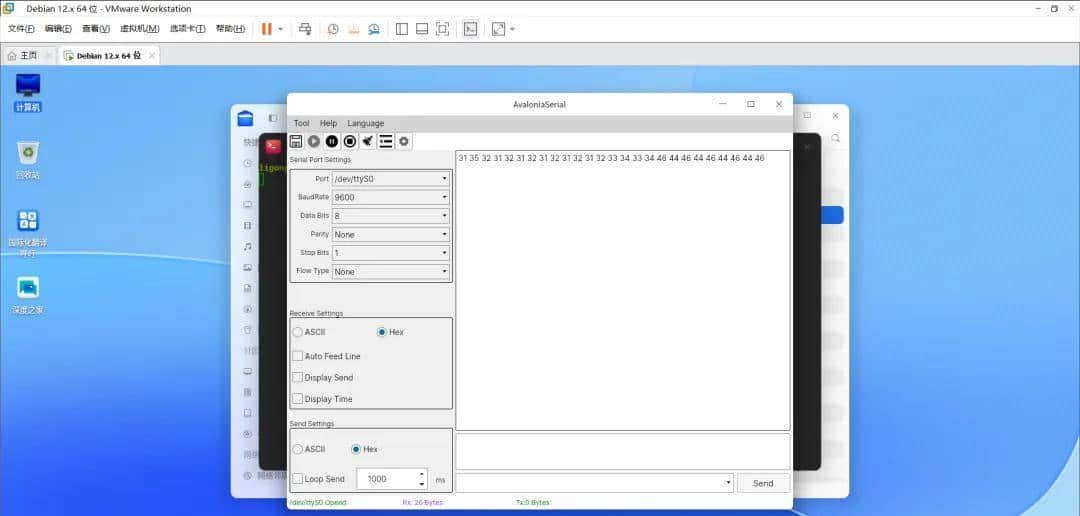This screenshot has height=516, width=1080.
Task: Close the Debian 12.x 64 位 tab
Action: [152, 55]
